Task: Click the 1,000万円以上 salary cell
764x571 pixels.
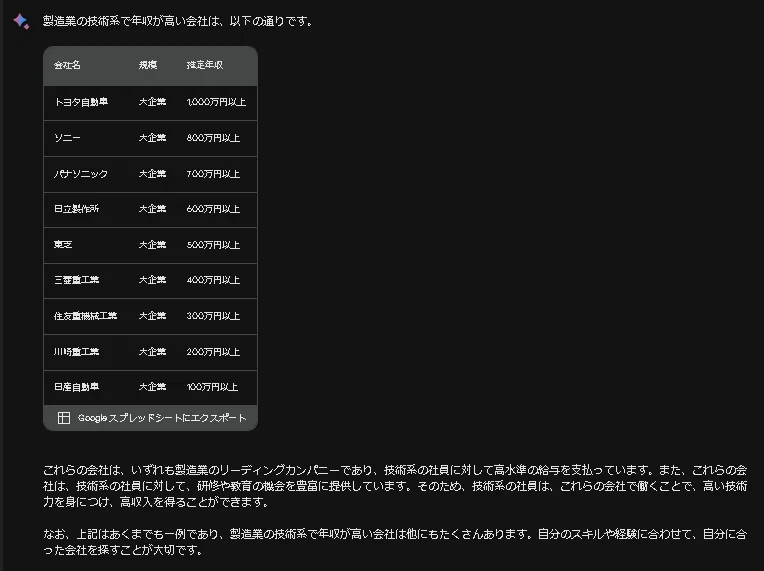Action: 216,102
